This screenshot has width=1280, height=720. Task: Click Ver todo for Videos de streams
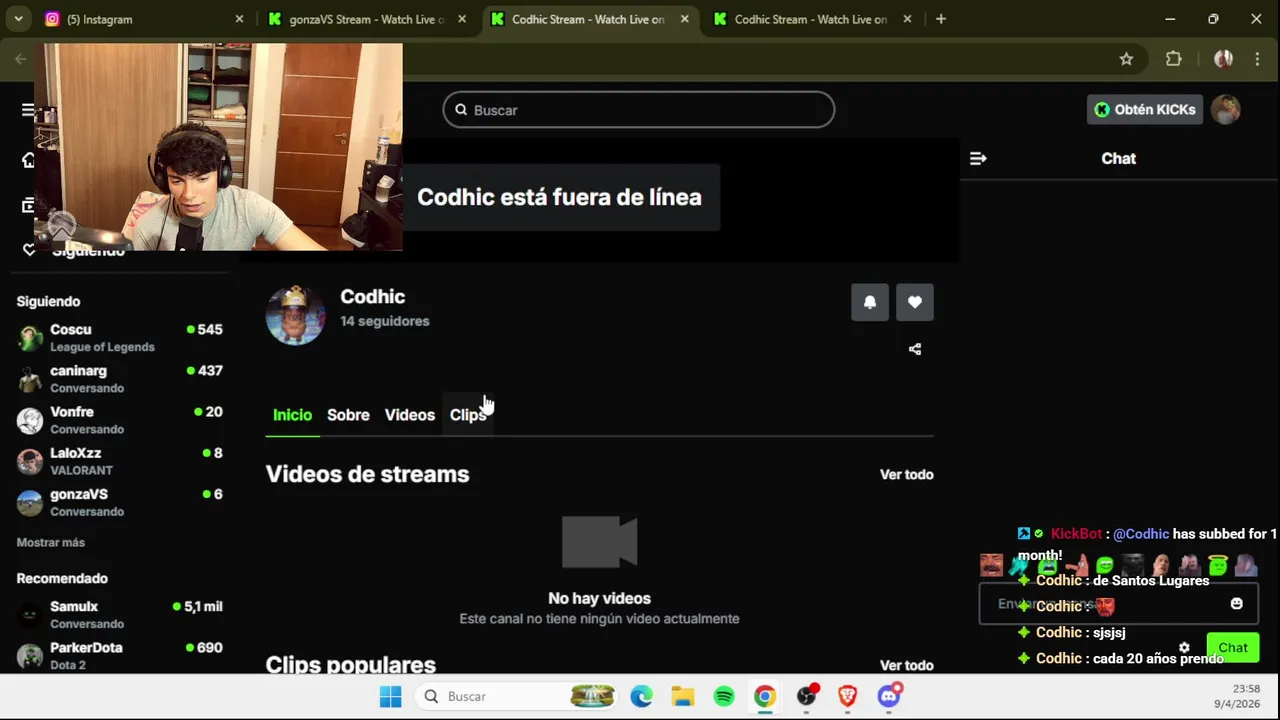(907, 474)
